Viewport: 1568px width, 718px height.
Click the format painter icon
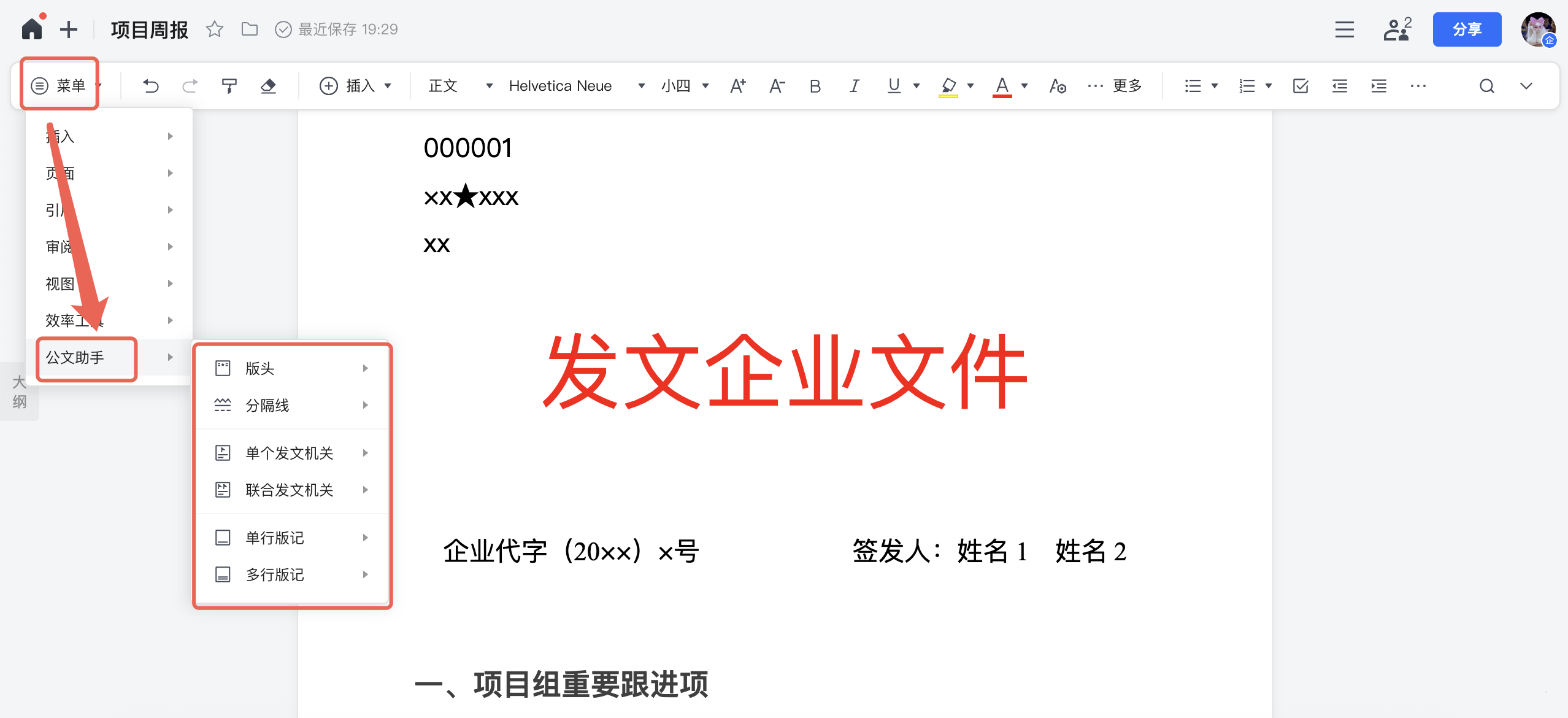pos(229,86)
